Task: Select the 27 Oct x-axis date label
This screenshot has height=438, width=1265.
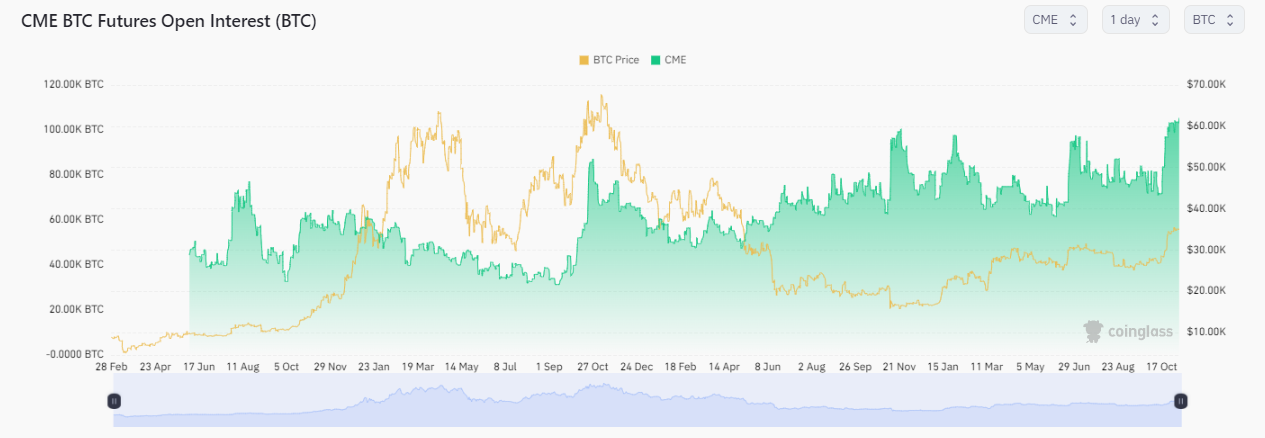Action: point(594,367)
